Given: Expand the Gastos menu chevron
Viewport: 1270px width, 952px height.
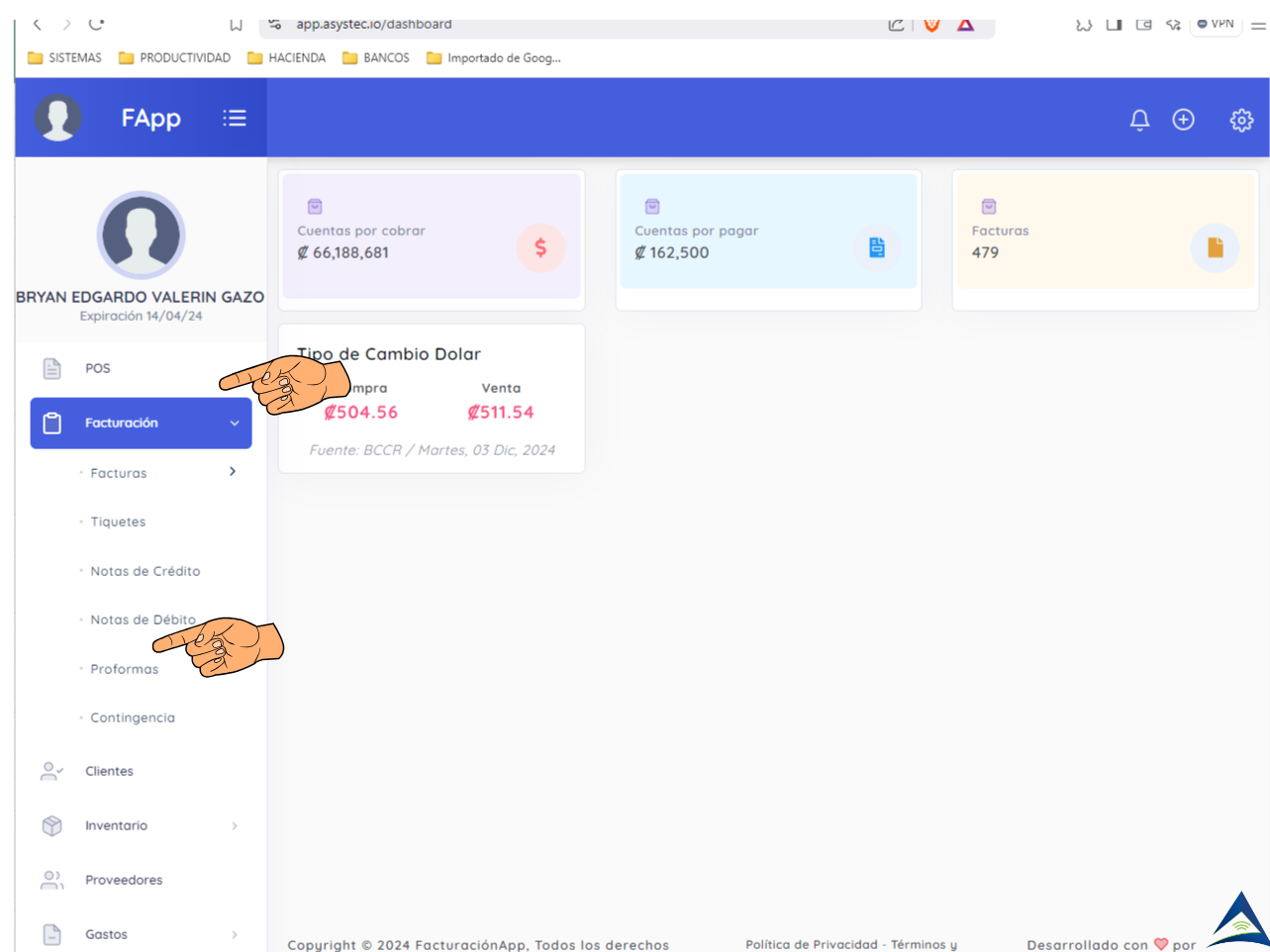Looking at the screenshot, I should 235,934.
